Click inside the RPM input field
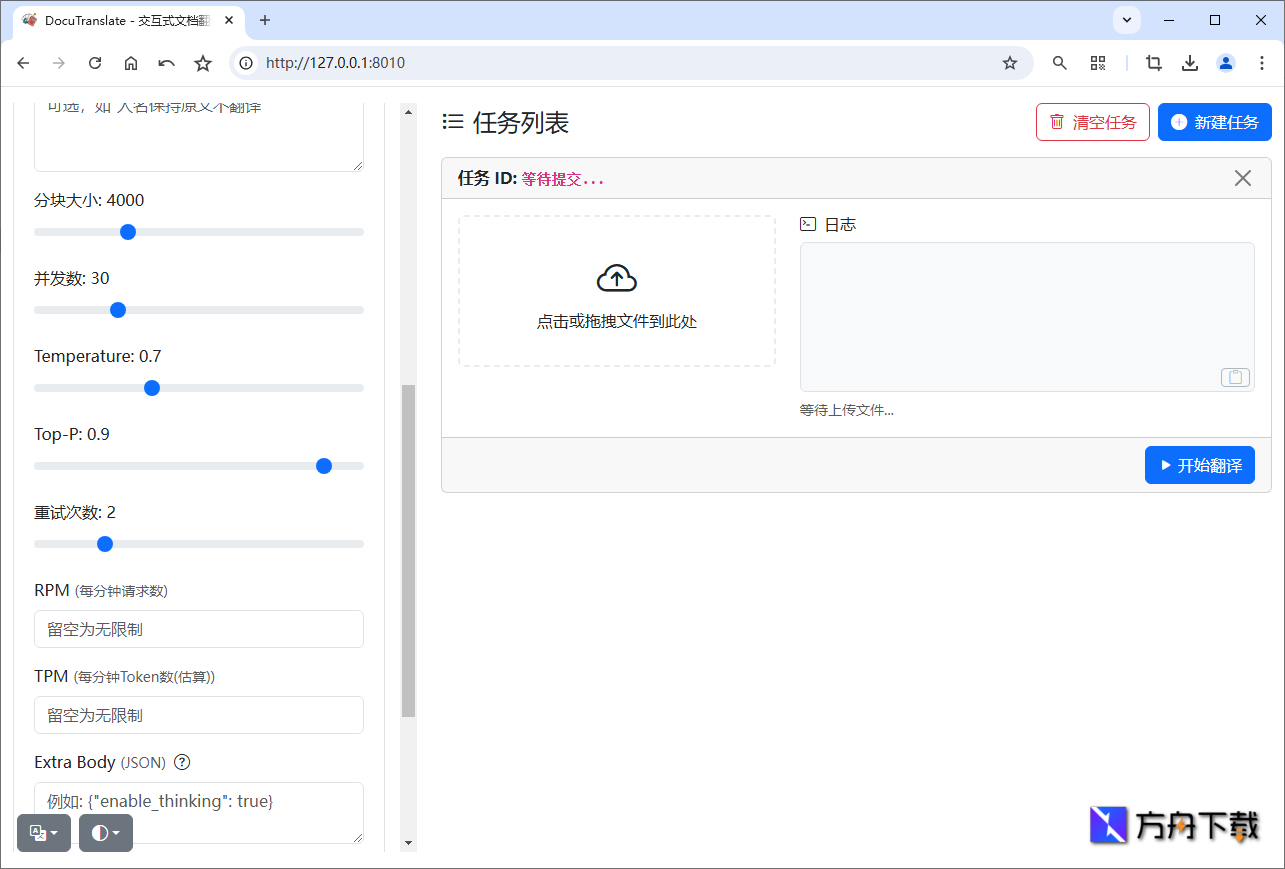This screenshot has width=1285, height=869. 198,629
